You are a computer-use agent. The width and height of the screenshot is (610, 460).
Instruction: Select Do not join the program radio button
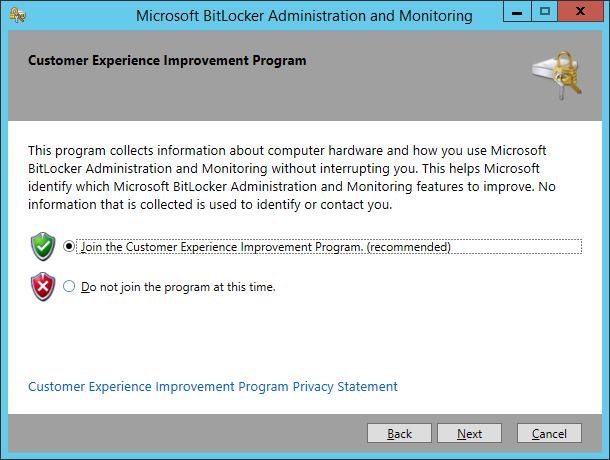69,286
